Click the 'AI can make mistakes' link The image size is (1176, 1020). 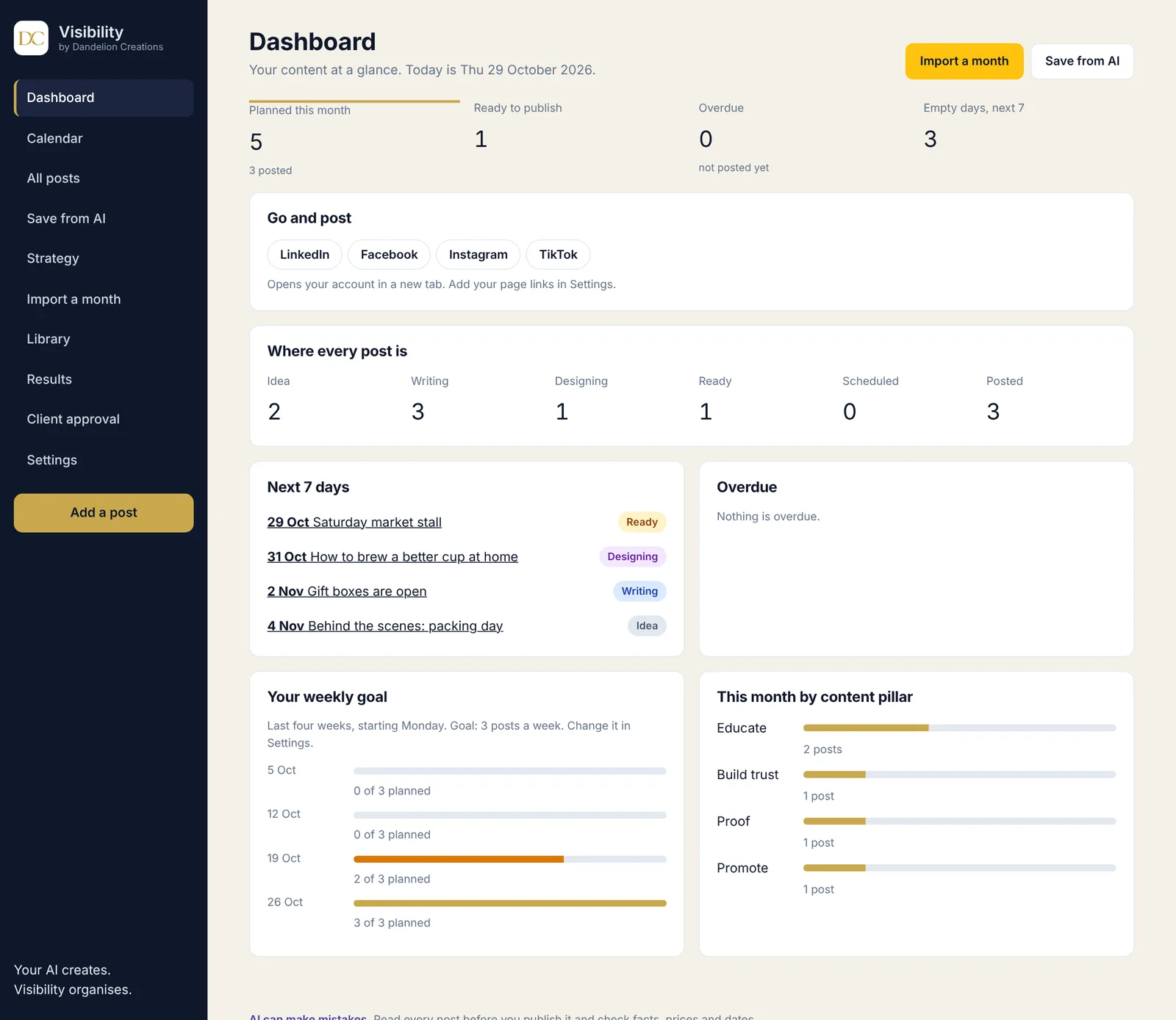[308, 1016]
